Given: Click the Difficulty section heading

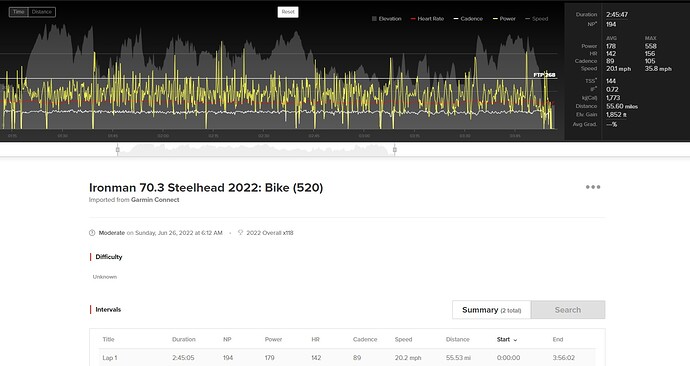Looking at the screenshot, I should tap(109, 257).
